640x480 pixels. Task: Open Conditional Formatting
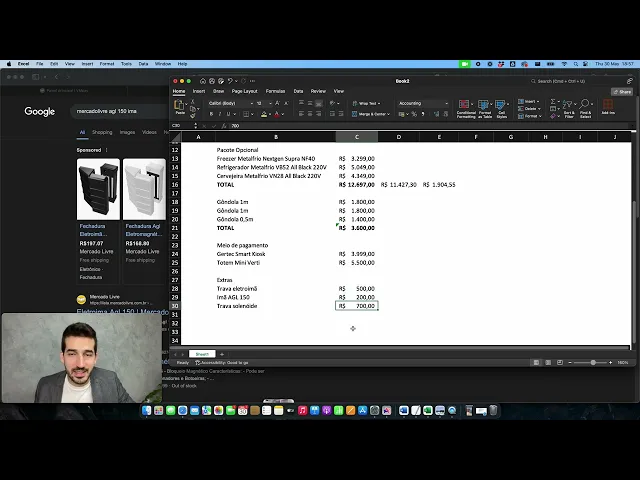coord(466,109)
